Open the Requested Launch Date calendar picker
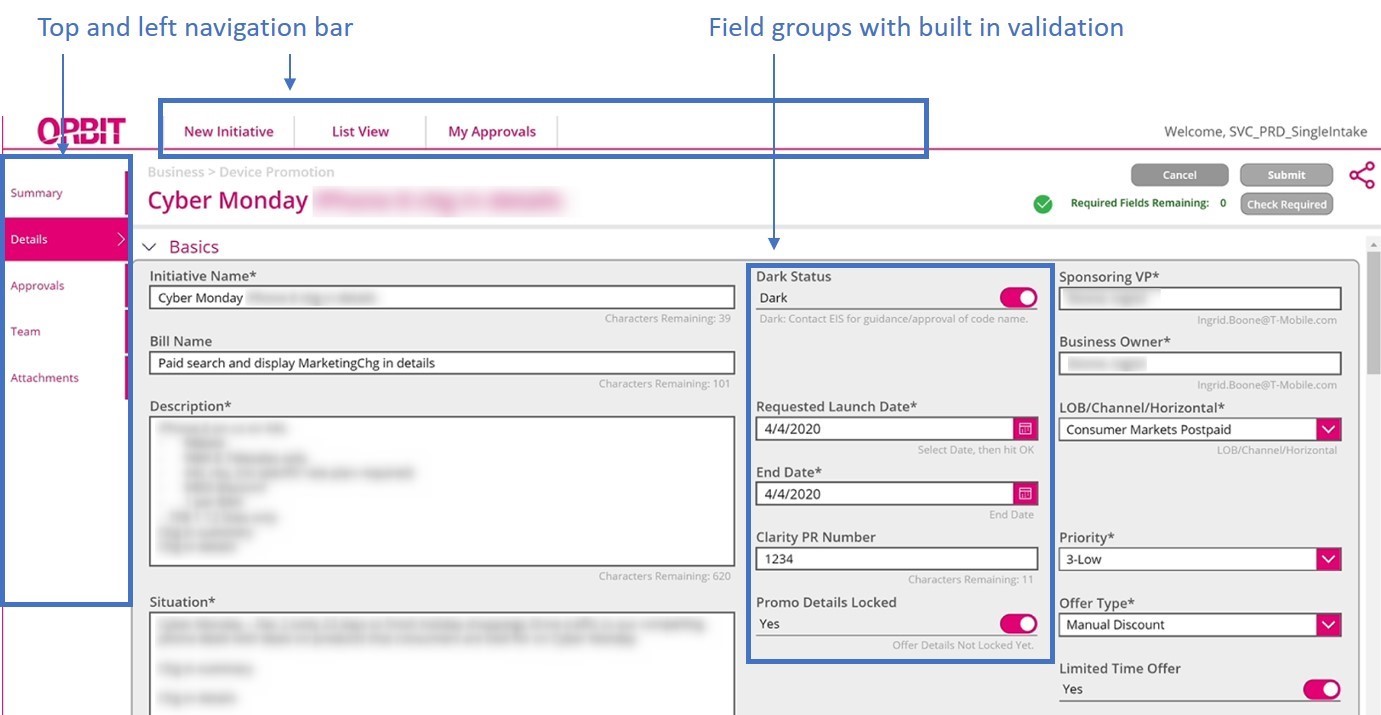The image size is (1381, 715). click(x=1024, y=429)
